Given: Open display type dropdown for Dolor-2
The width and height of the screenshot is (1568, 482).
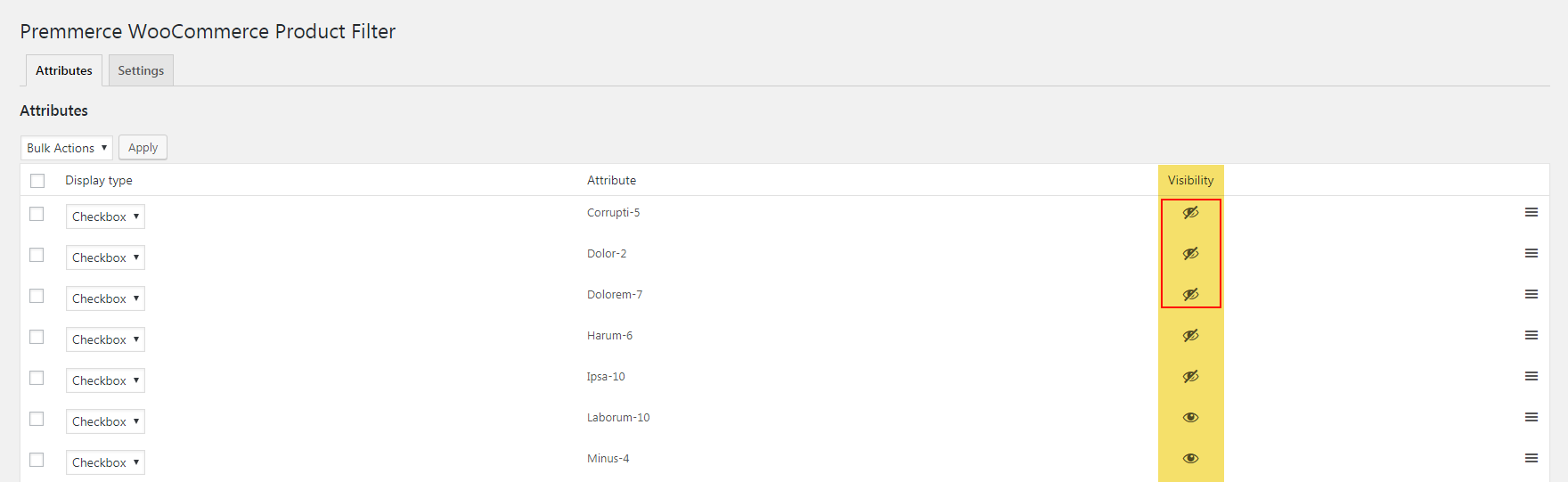Looking at the screenshot, I should point(105,257).
